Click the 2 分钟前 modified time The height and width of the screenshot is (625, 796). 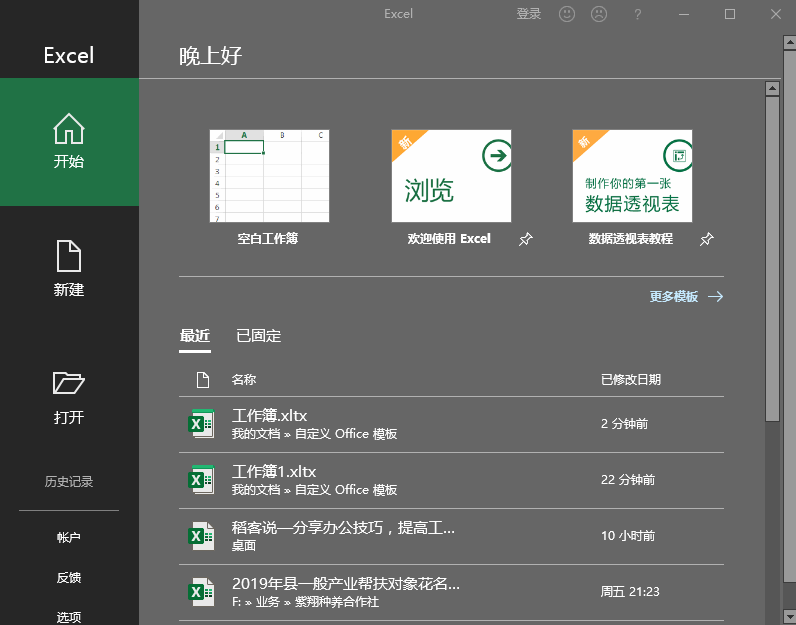(x=624, y=424)
